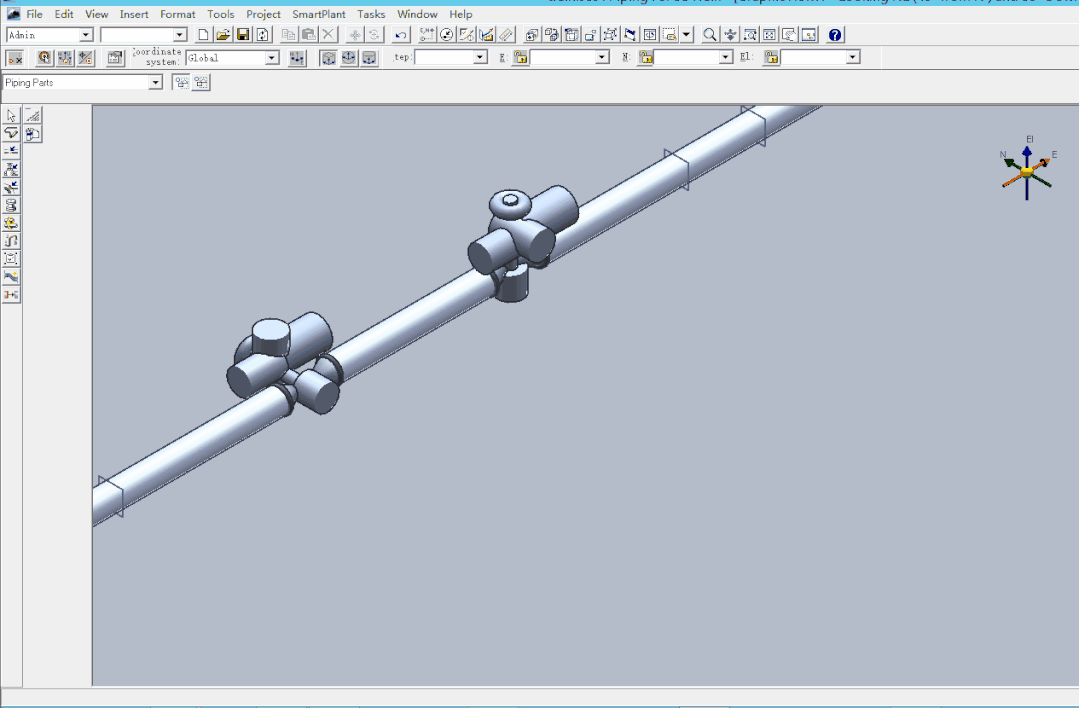Click the overlapping fence filter icon
The width and height of the screenshot is (1079, 708).
coord(201,83)
